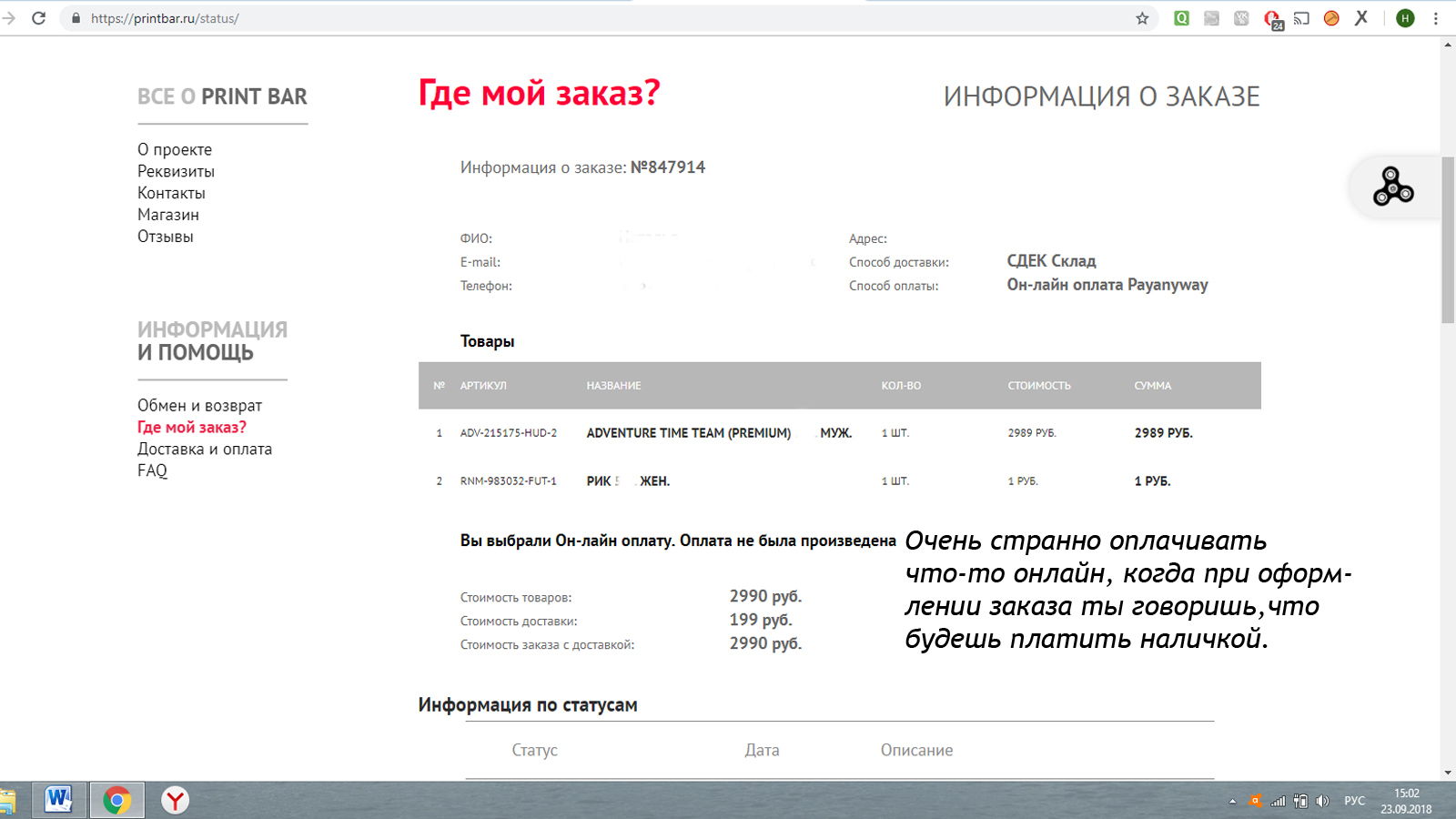Reload the page using the refresh icon
Viewport: 1456px width, 819px height.
click(39, 18)
